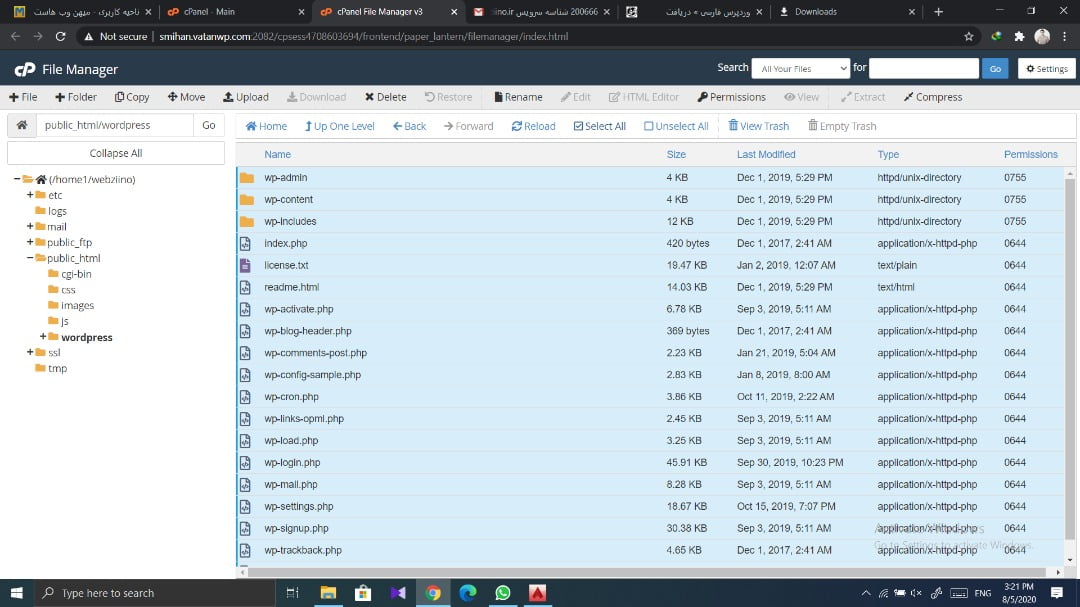Click the Extract toolbar button
Viewport: 1080px width, 607px height.
863,97
